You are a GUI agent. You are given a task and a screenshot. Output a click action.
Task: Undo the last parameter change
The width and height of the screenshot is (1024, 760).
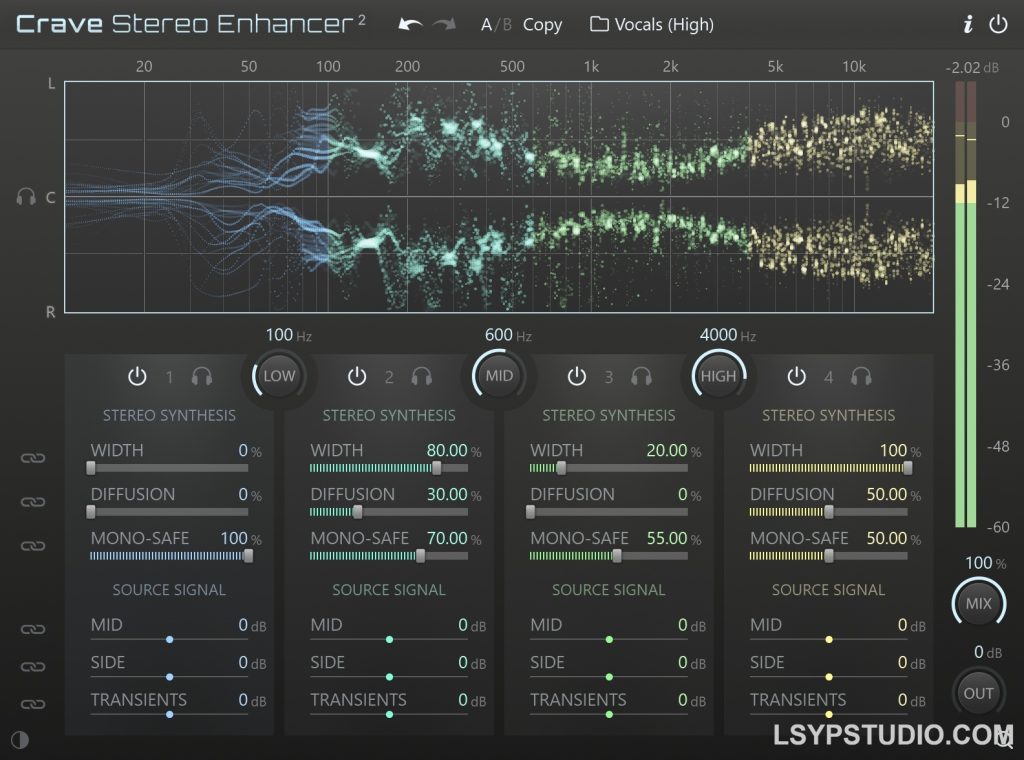coord(409,24)
